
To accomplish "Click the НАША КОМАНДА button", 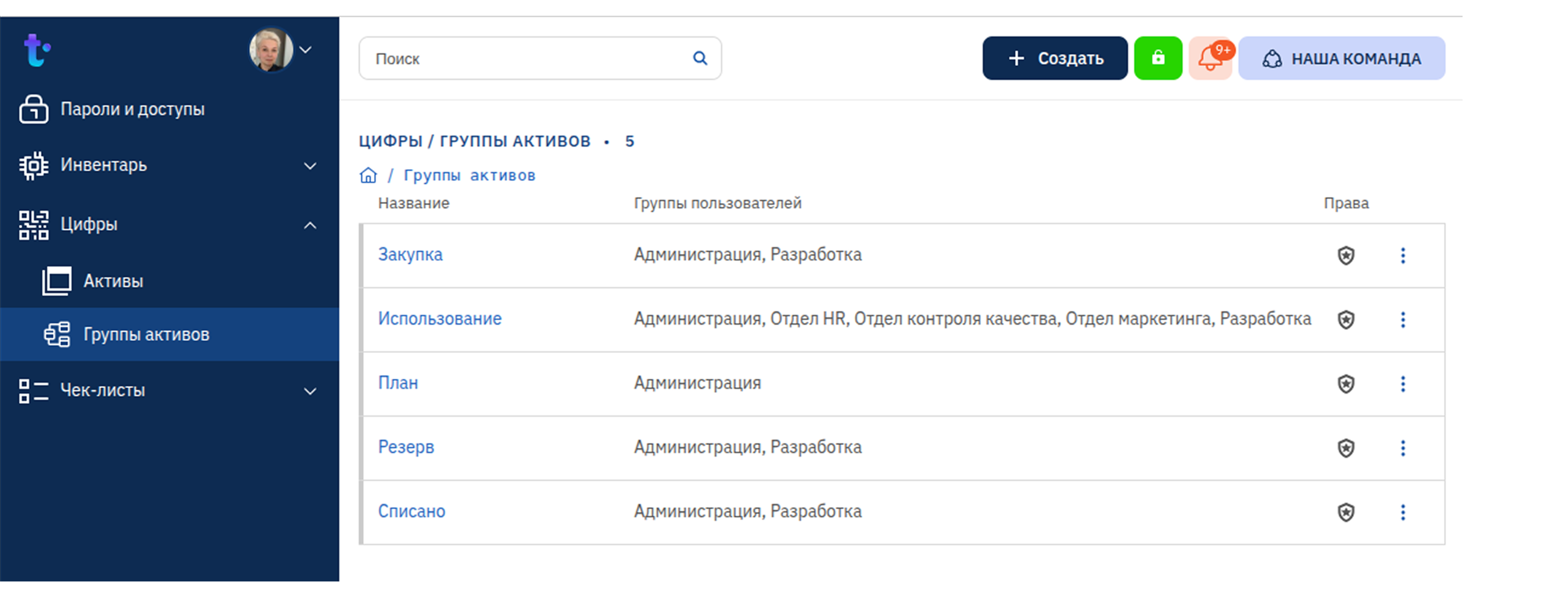I will (1341, 59).
